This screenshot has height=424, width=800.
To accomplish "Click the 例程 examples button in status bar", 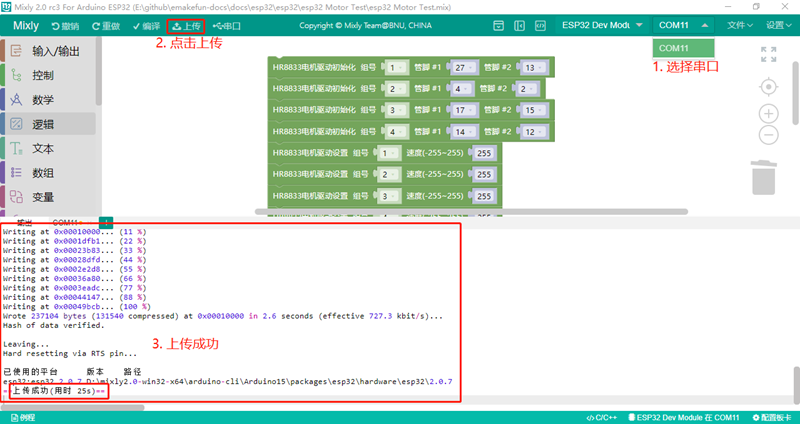I will point(20,417).
